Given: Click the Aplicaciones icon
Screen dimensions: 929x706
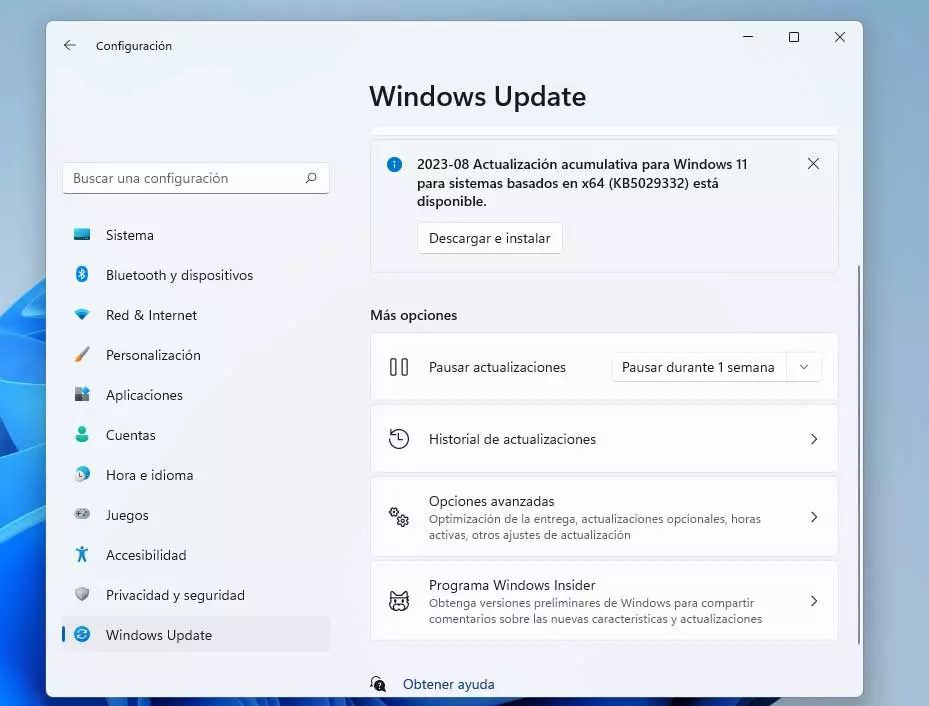Looking at the screenshot, I should (82, 394).
